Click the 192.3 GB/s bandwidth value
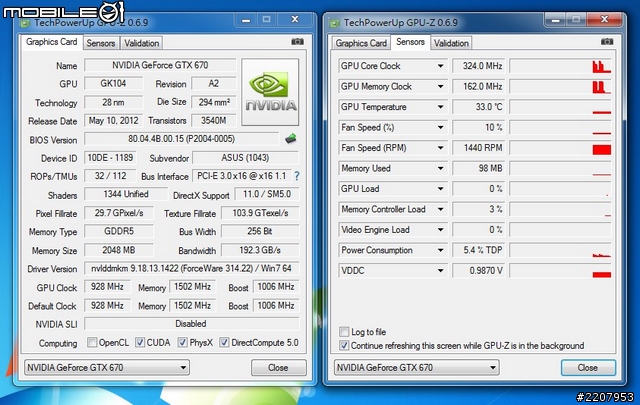 tap(260, 250)
